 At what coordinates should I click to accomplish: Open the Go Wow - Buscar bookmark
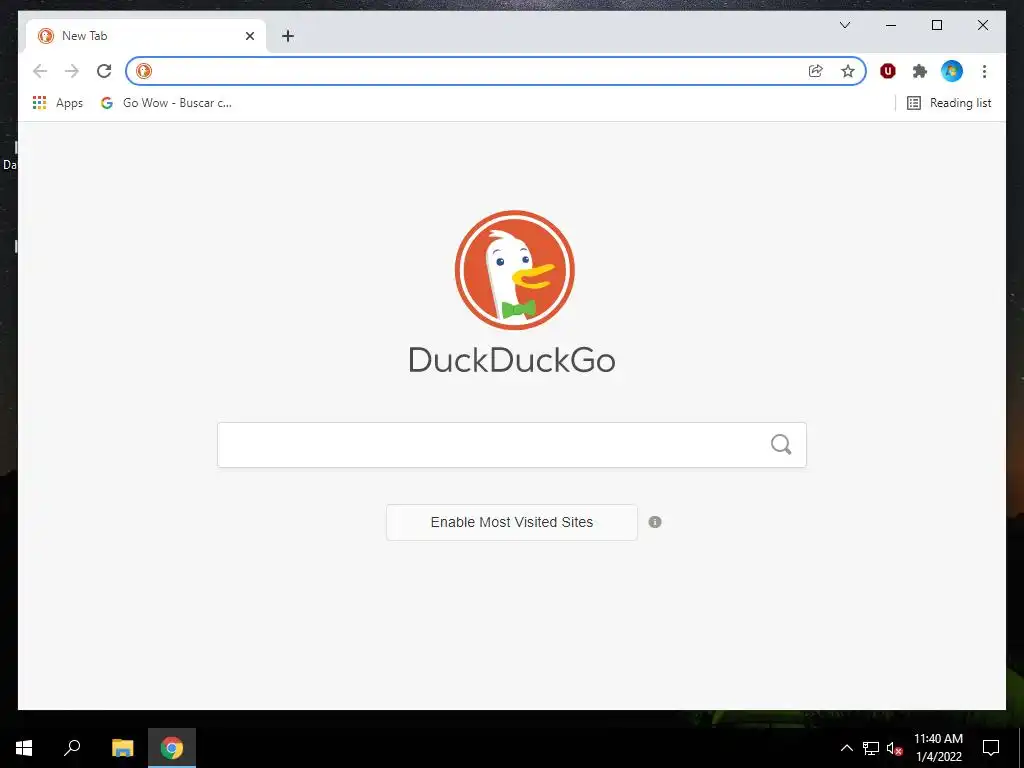[166, 103]
